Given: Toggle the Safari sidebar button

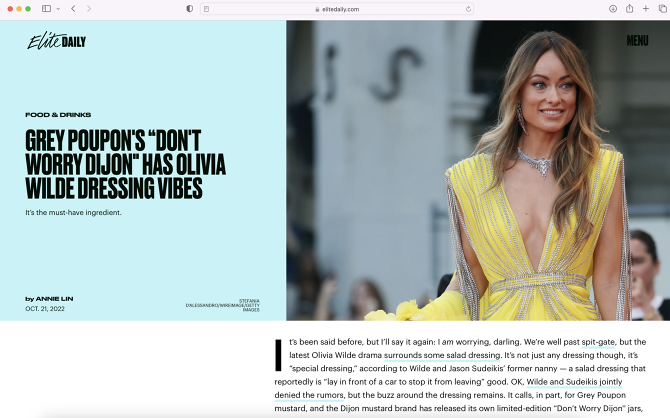Looking at the screenshot, I should (47, 9).
